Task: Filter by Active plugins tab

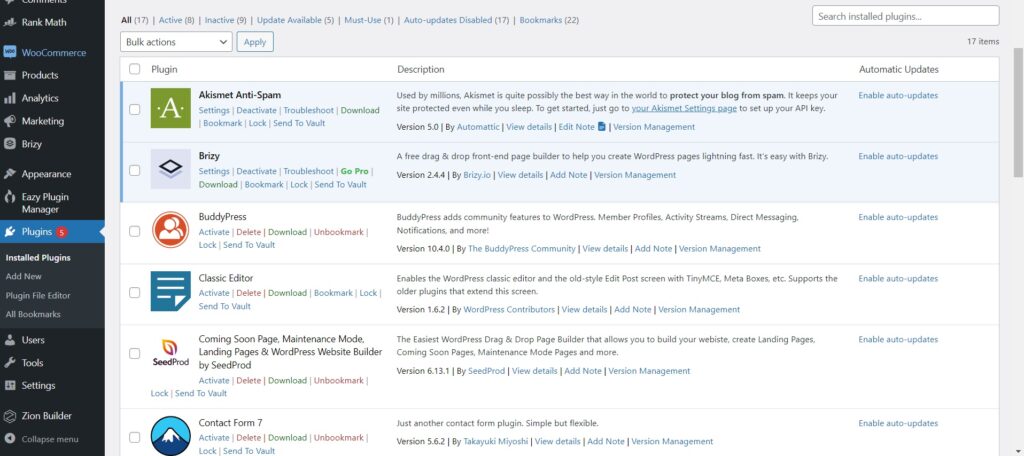Action: click(x=176, y=20)
